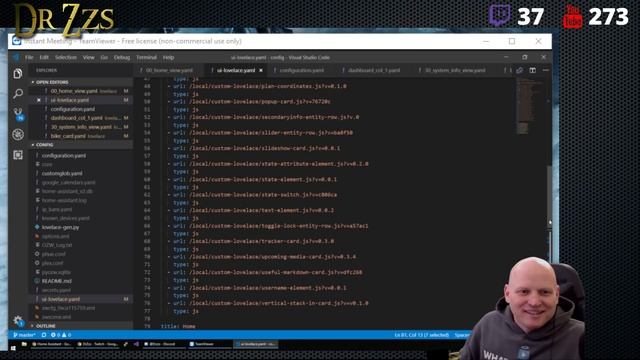Screen dimensions: 640x360
Task: Open Visual Studio icon in taskbar
Action: tap(136, 344)
